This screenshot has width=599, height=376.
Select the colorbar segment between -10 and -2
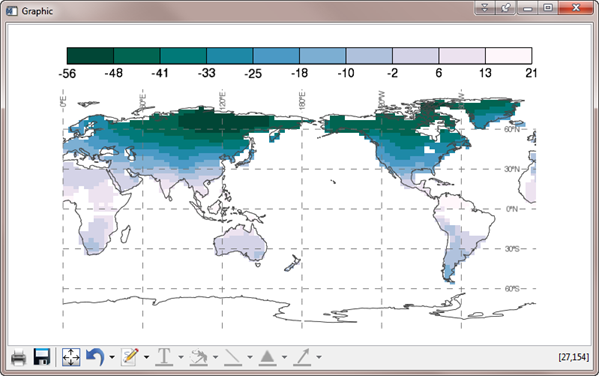click(369, 56)
